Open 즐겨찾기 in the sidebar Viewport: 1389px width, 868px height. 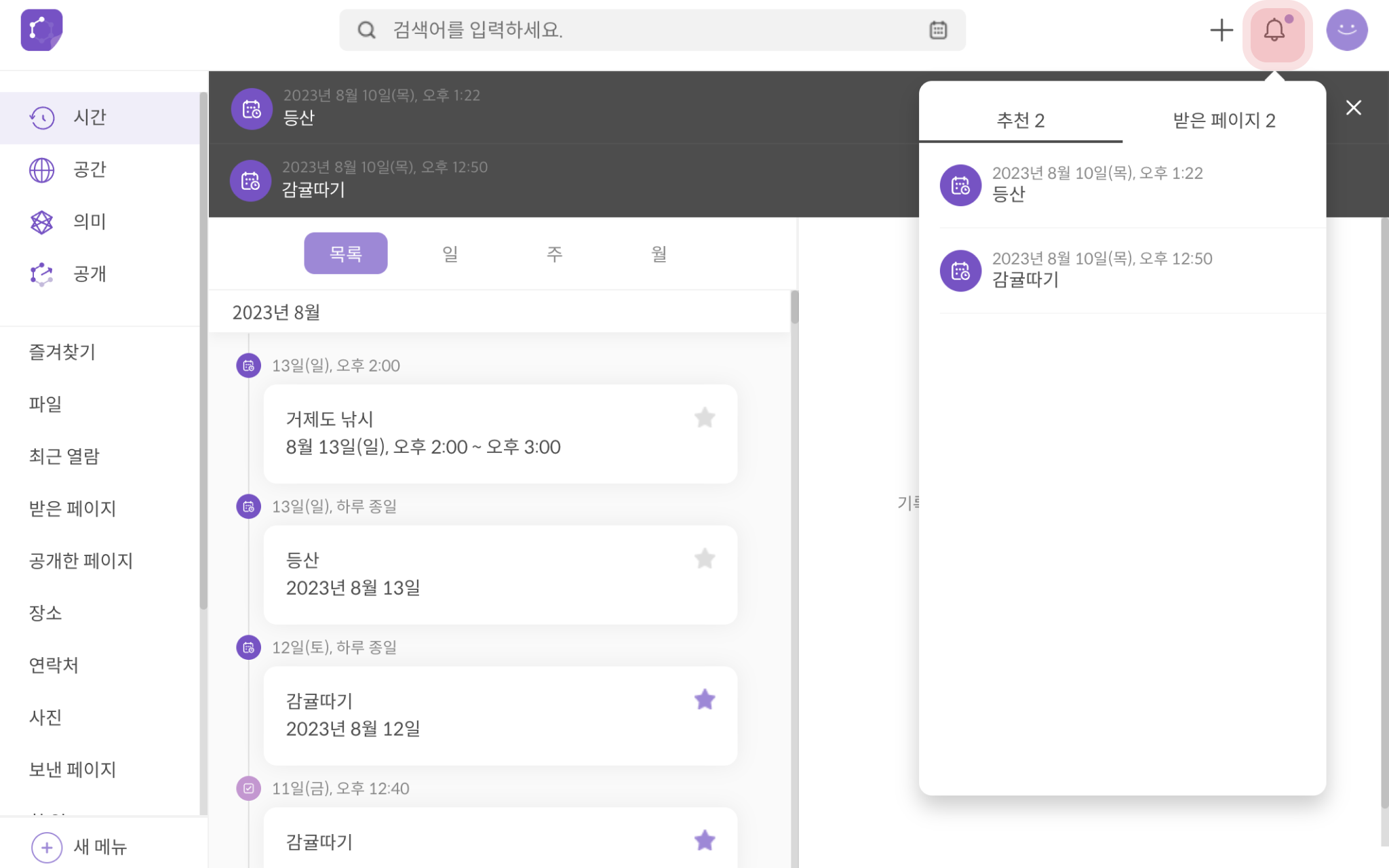pos(62,352)
